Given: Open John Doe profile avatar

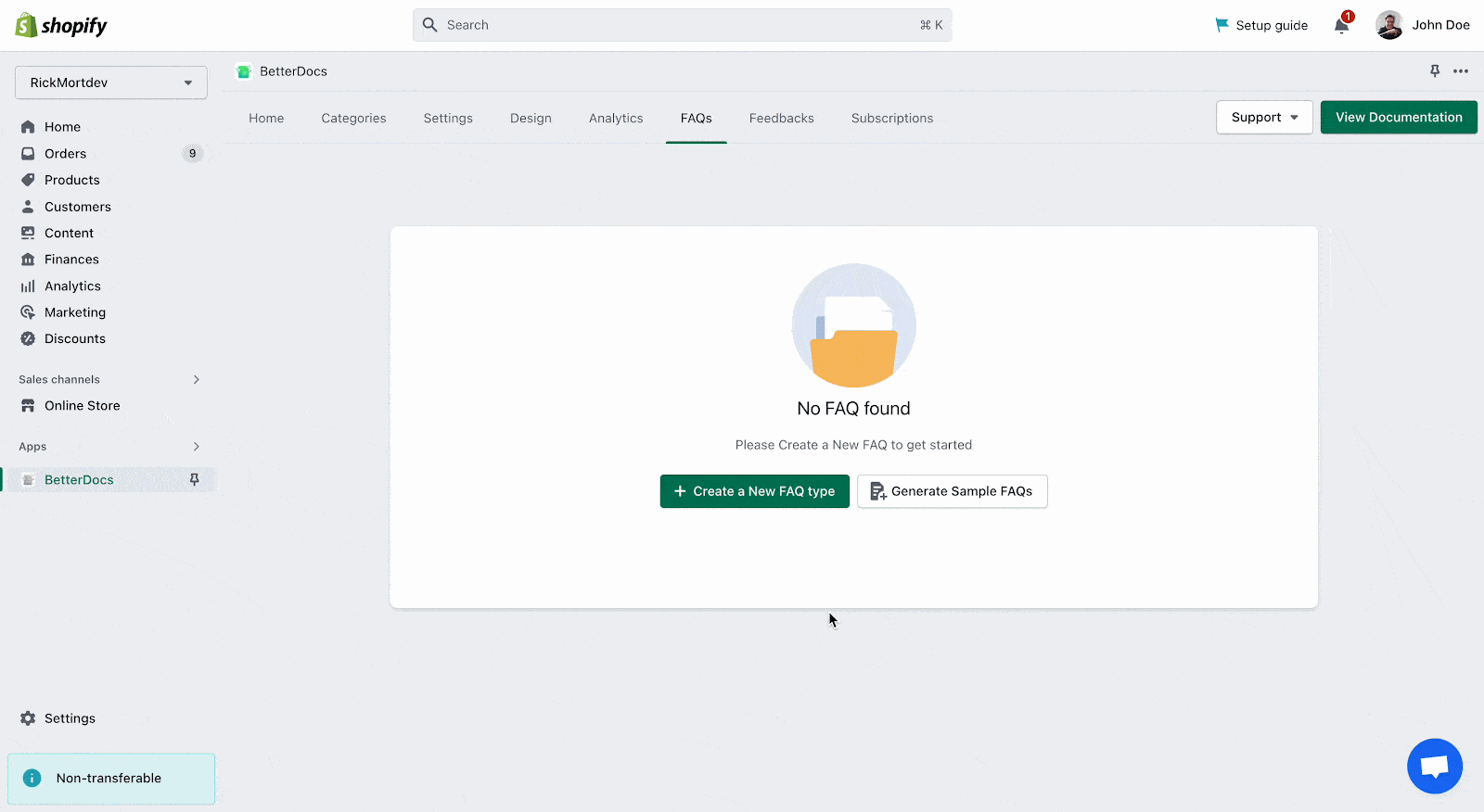Looking at the screenshot, I should [x=1388, y=25].
